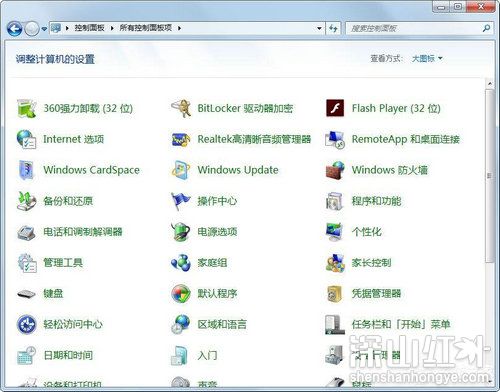Click the 日期和时间 link
Screen dimensions: 500x392
click(68, 355)
